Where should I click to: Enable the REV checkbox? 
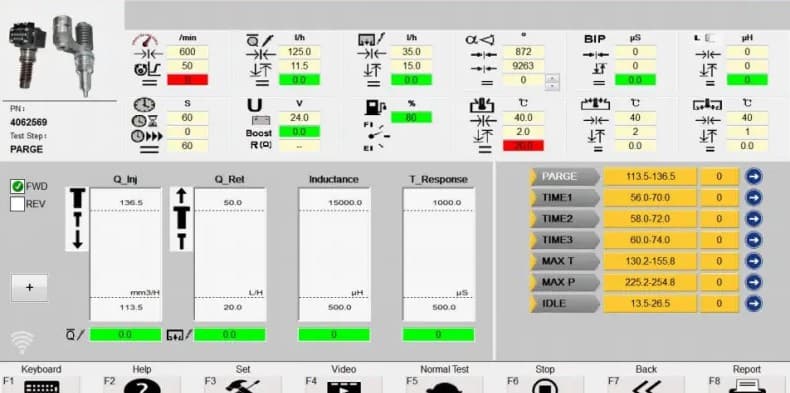pos(17,204)
